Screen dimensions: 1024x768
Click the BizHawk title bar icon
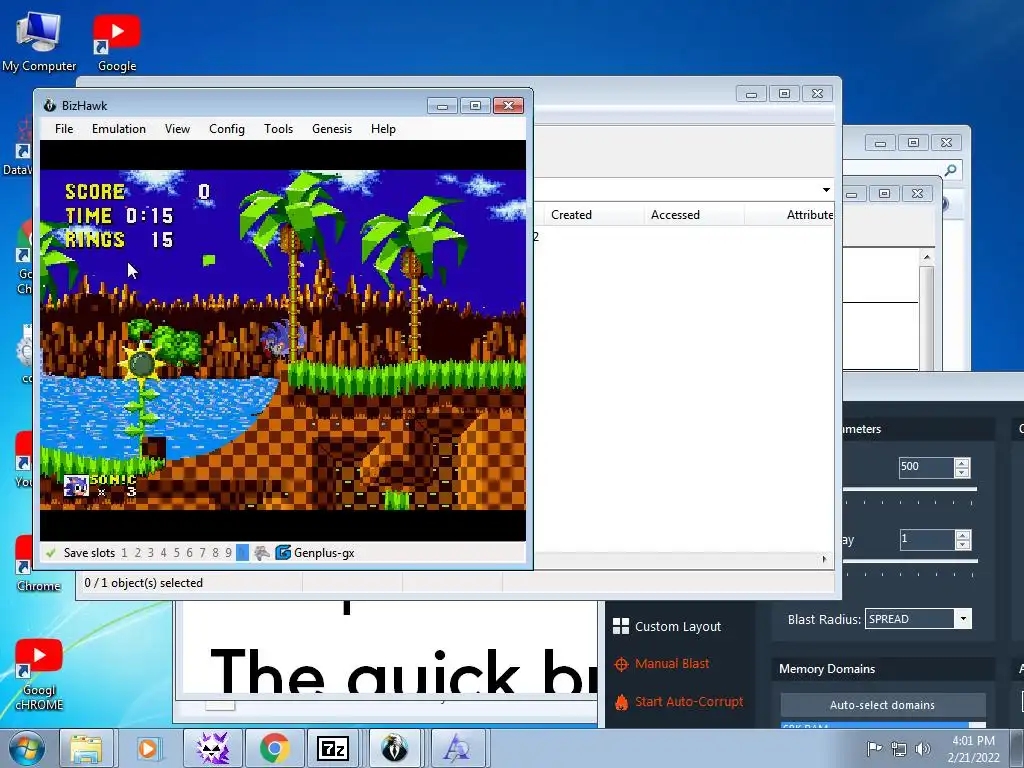50,105
